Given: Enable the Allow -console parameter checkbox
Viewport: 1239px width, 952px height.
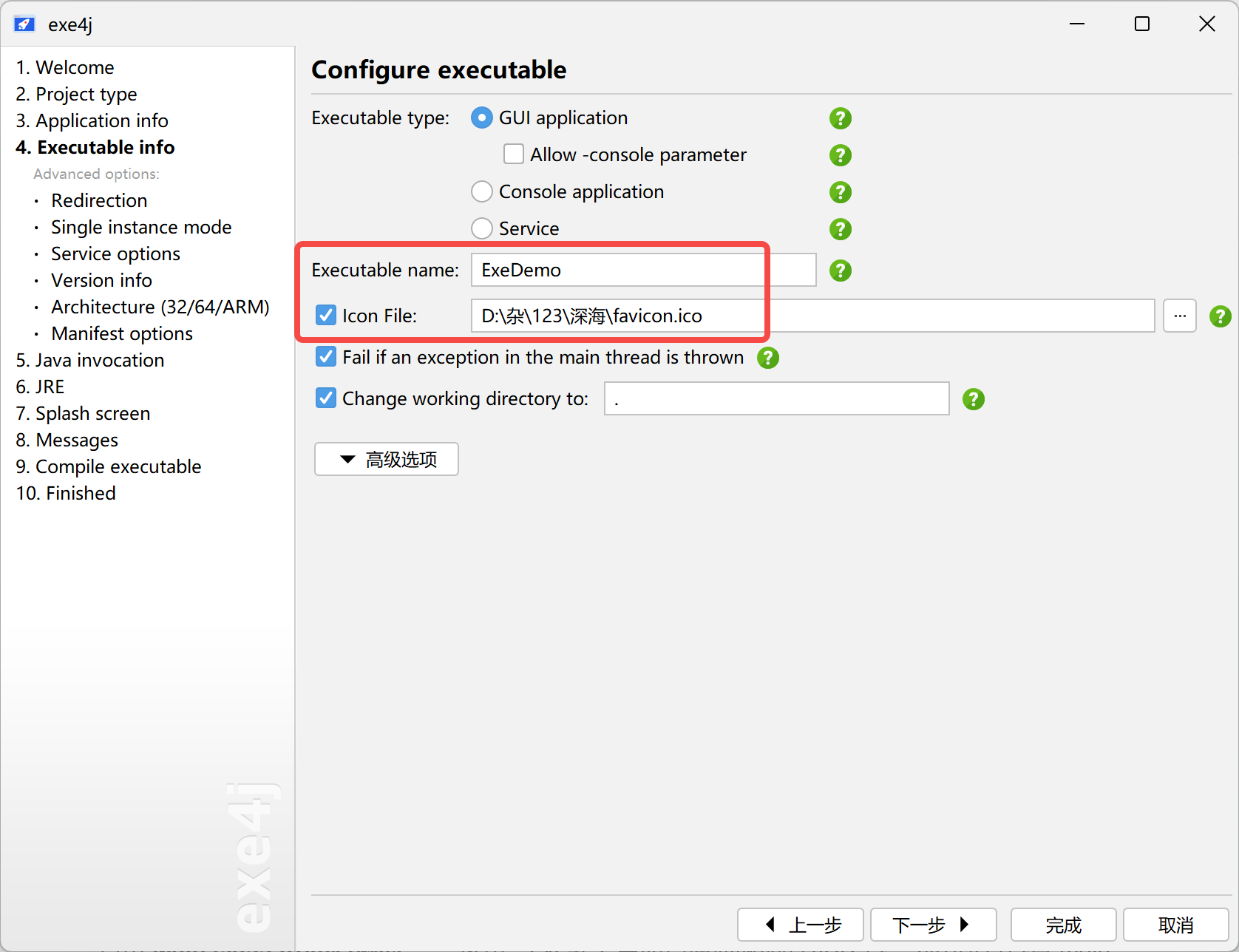Looking at the screenshot, I should click(513, 154).
